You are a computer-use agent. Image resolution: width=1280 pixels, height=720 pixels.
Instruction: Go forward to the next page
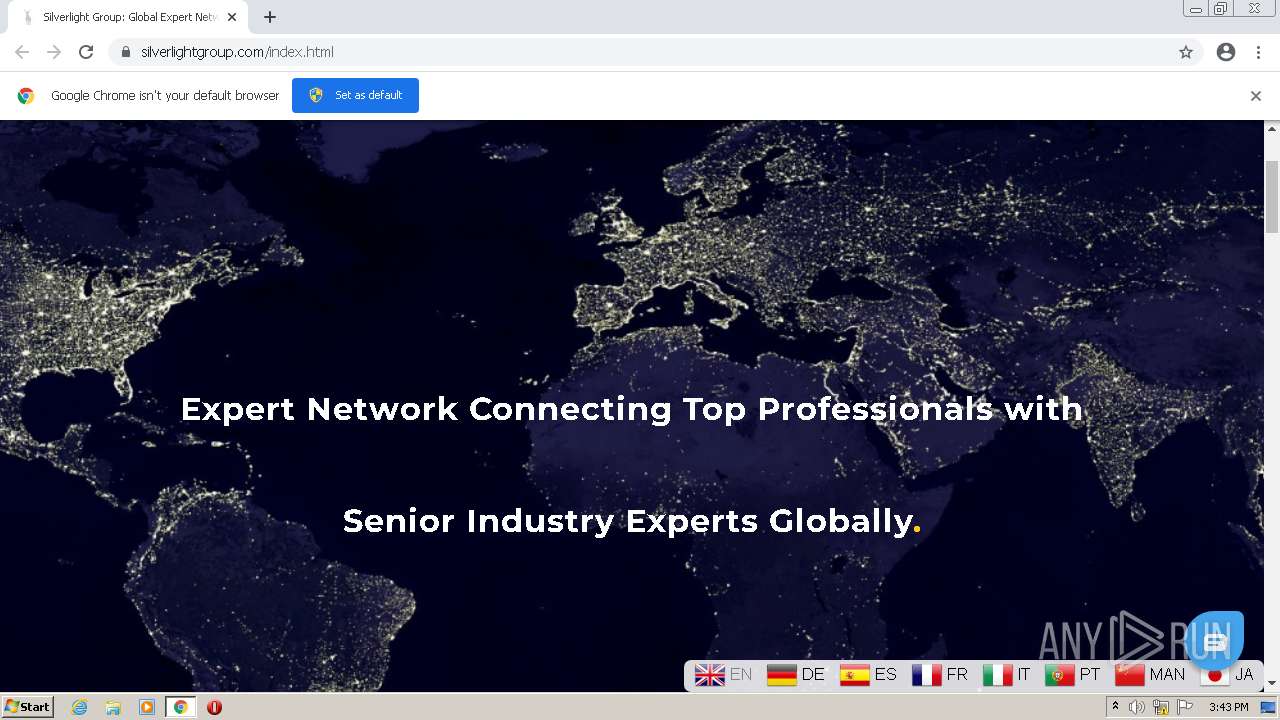point(54,52)
